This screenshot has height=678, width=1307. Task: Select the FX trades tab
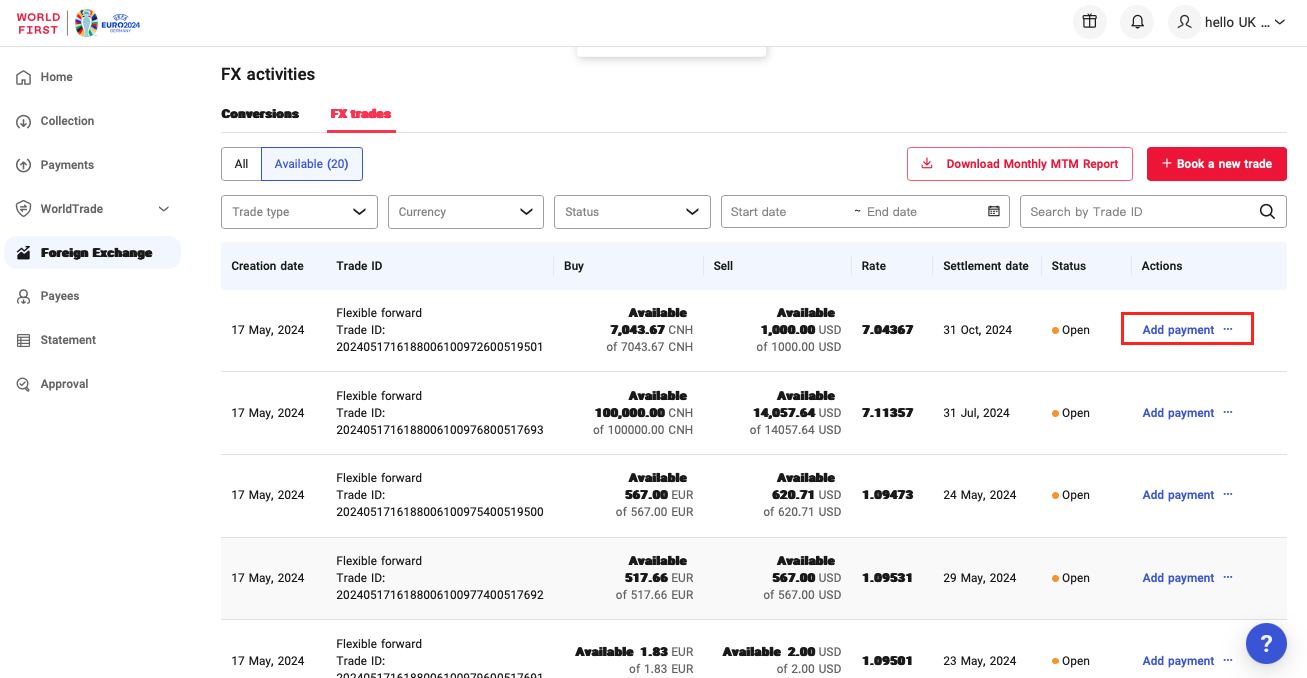coord(361,114)
